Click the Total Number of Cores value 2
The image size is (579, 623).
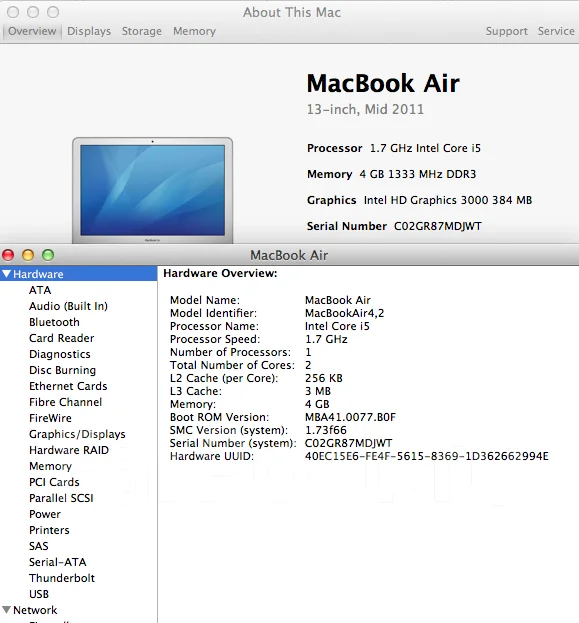308,365
